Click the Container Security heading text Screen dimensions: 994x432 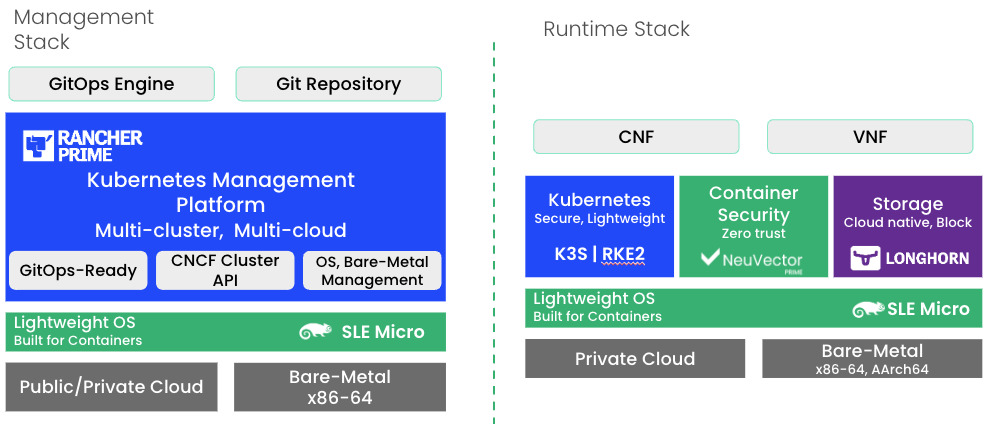pos(753,204)
